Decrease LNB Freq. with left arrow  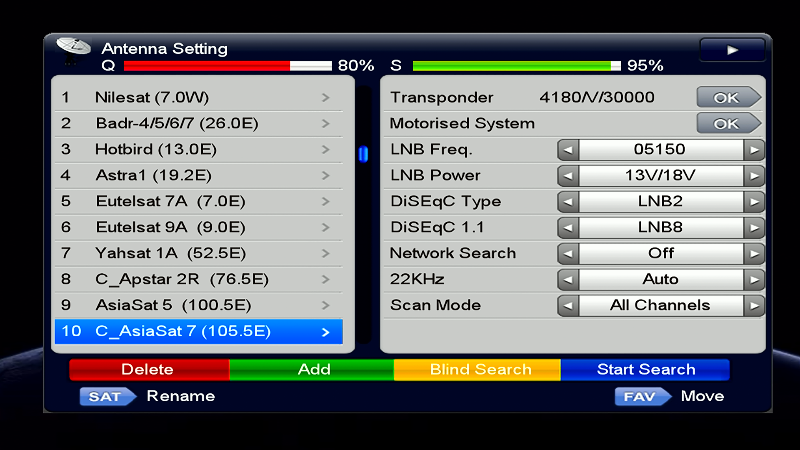point(568,149)
